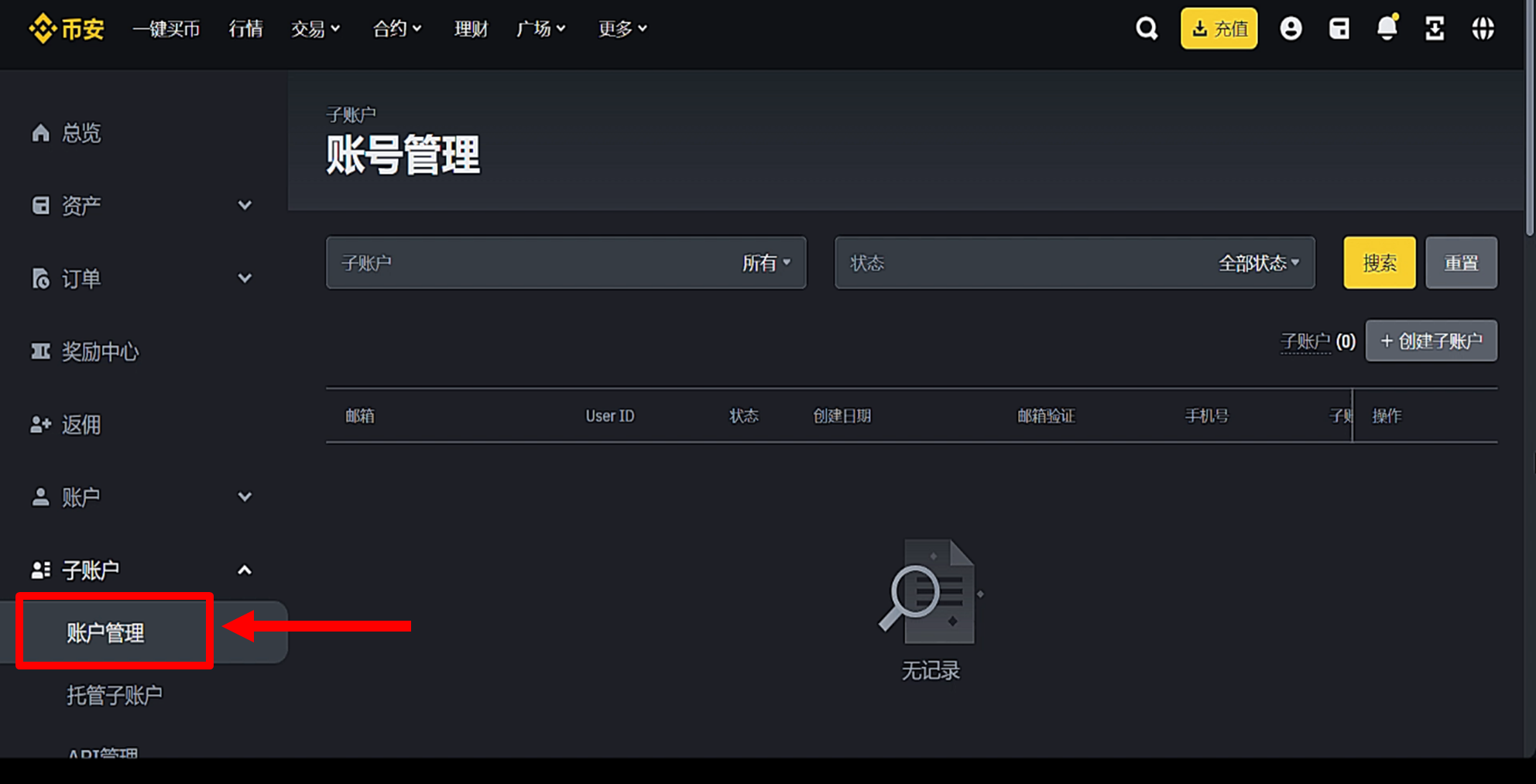Click the 子账户 search input field
The image size is (1536, 784).
[x=542, y=262]
